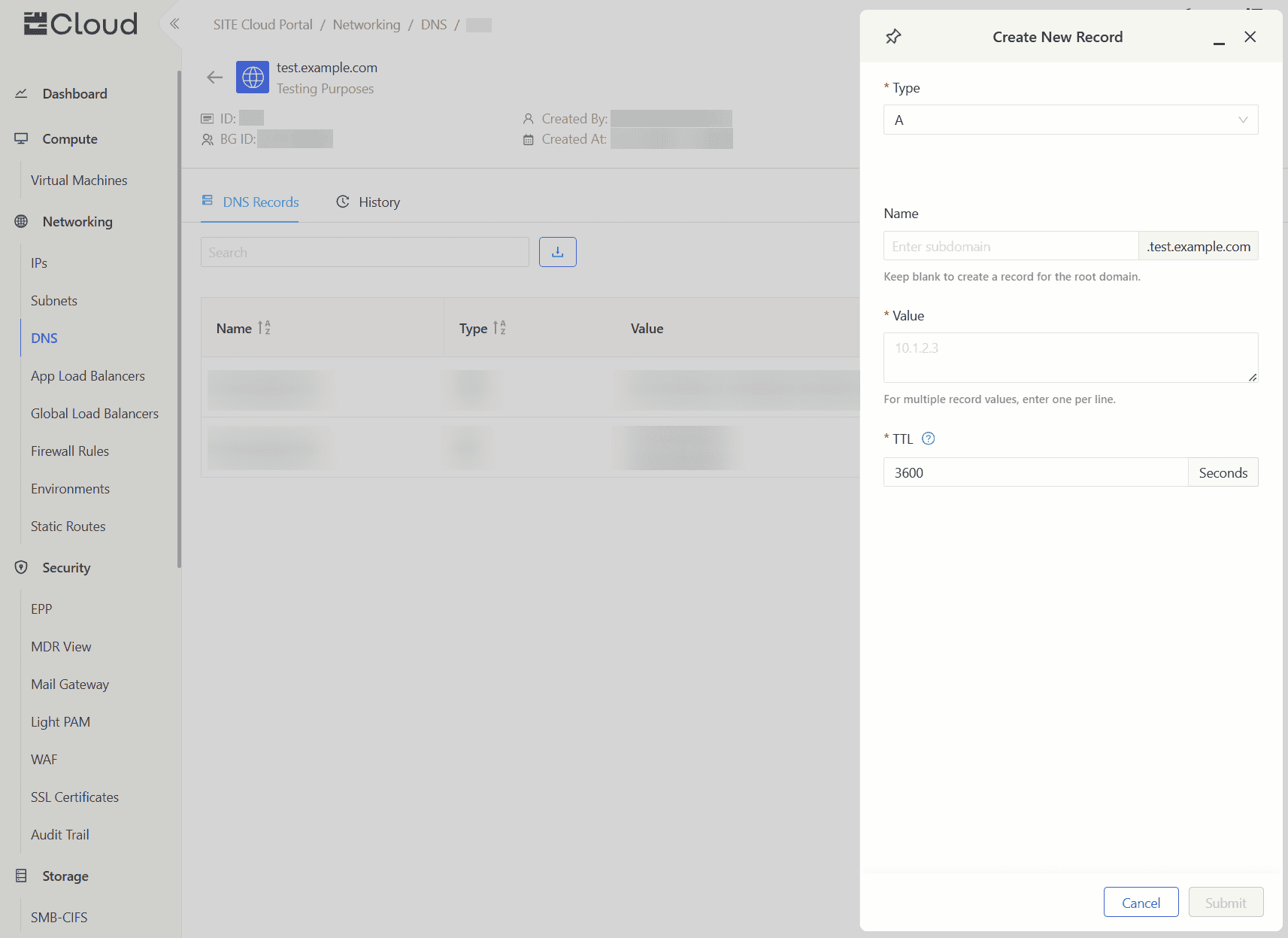Expand the Compute section in sidebar

pos(70,139)
